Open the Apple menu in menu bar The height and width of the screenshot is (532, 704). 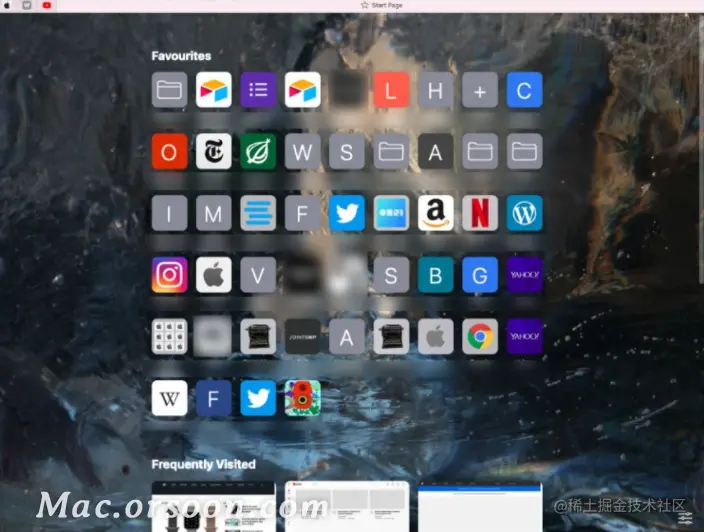[7, 5]
